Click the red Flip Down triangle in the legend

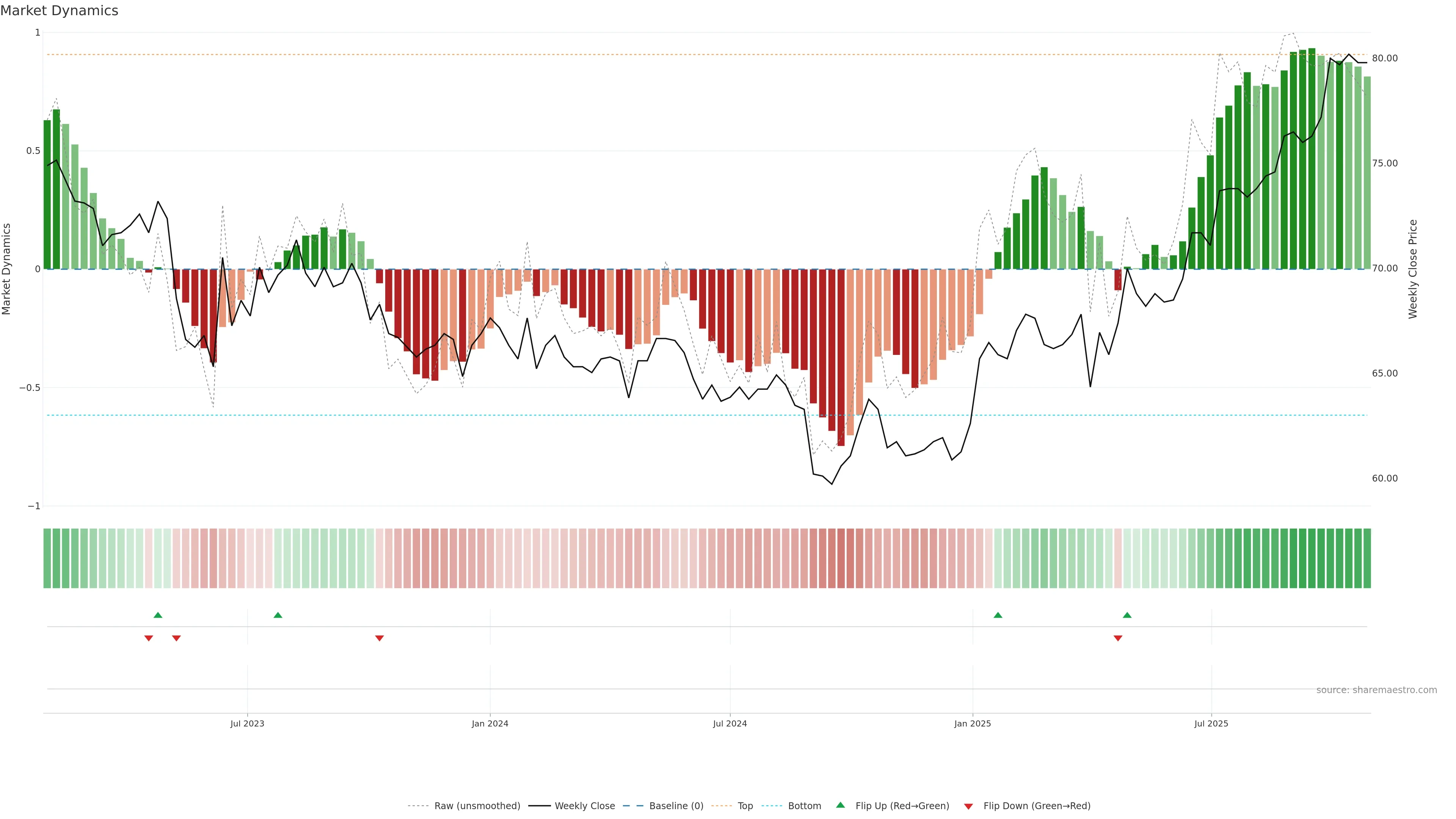(x=968, y=806)
